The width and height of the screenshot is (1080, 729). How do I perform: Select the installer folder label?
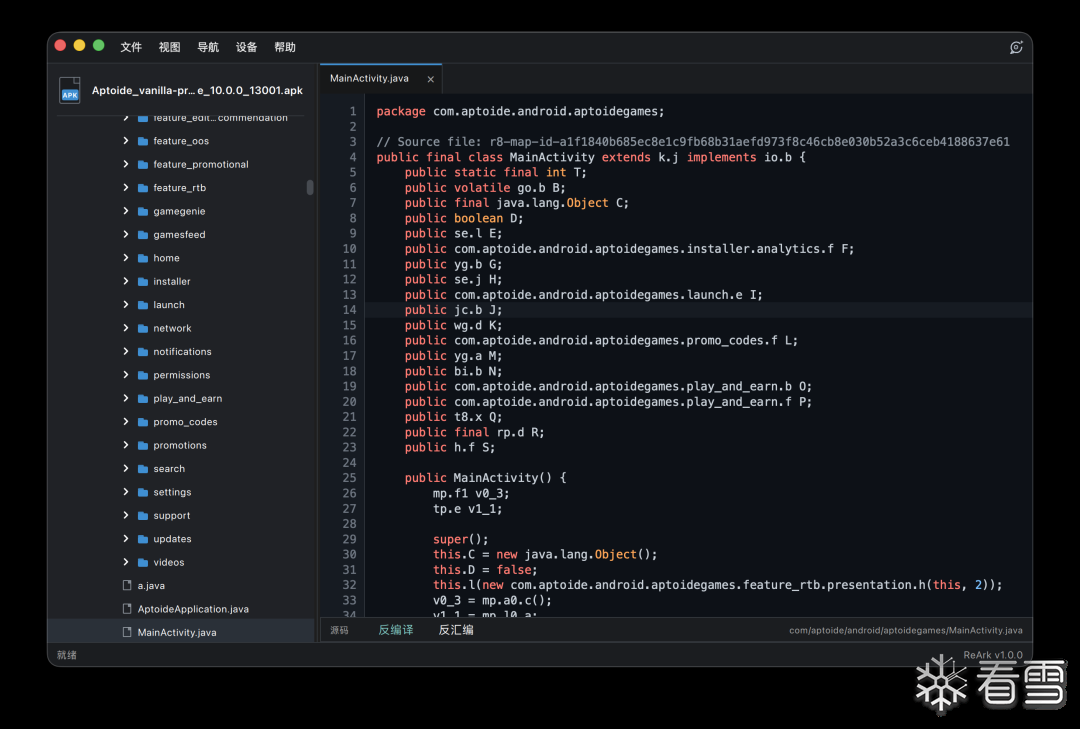[172, 282]
